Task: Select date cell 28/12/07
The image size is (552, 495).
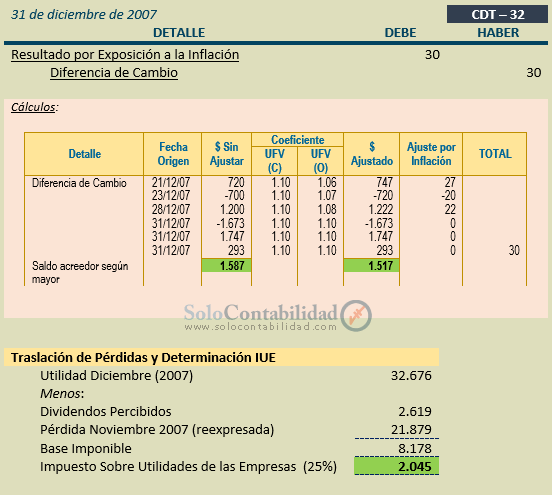Action: click(171, 209)
